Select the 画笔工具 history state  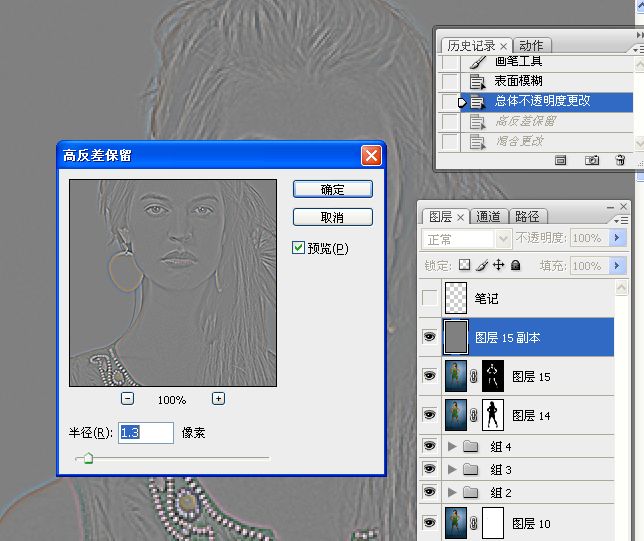[546, 62]
